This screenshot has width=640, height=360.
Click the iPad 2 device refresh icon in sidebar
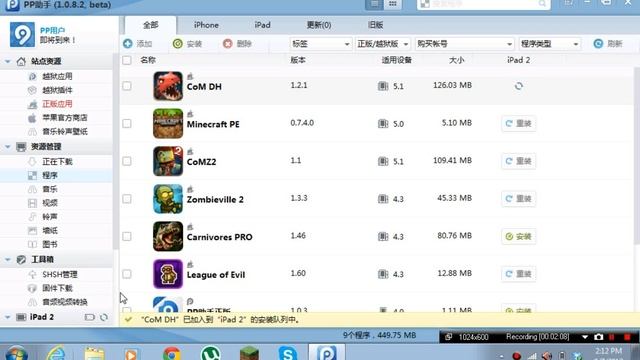click(104, 317)
